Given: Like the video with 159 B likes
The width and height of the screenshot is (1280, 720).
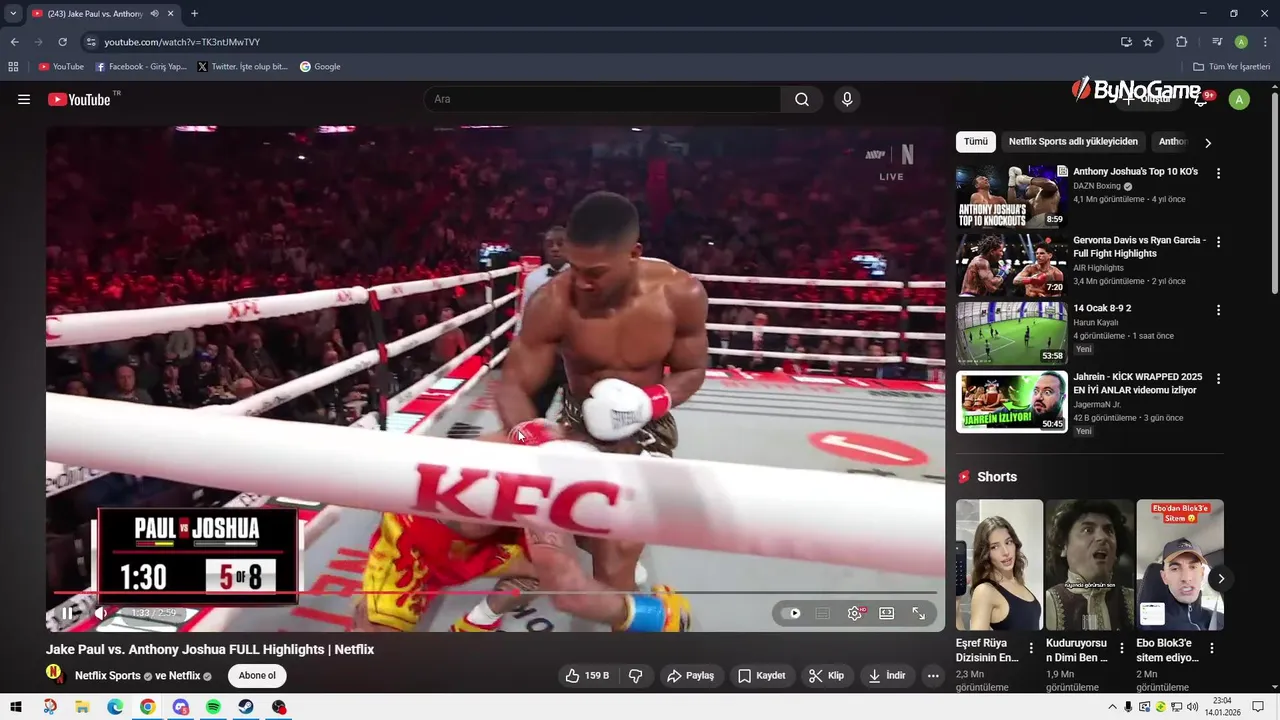Looking at the screenshot, I should click(x=587, y=676).
